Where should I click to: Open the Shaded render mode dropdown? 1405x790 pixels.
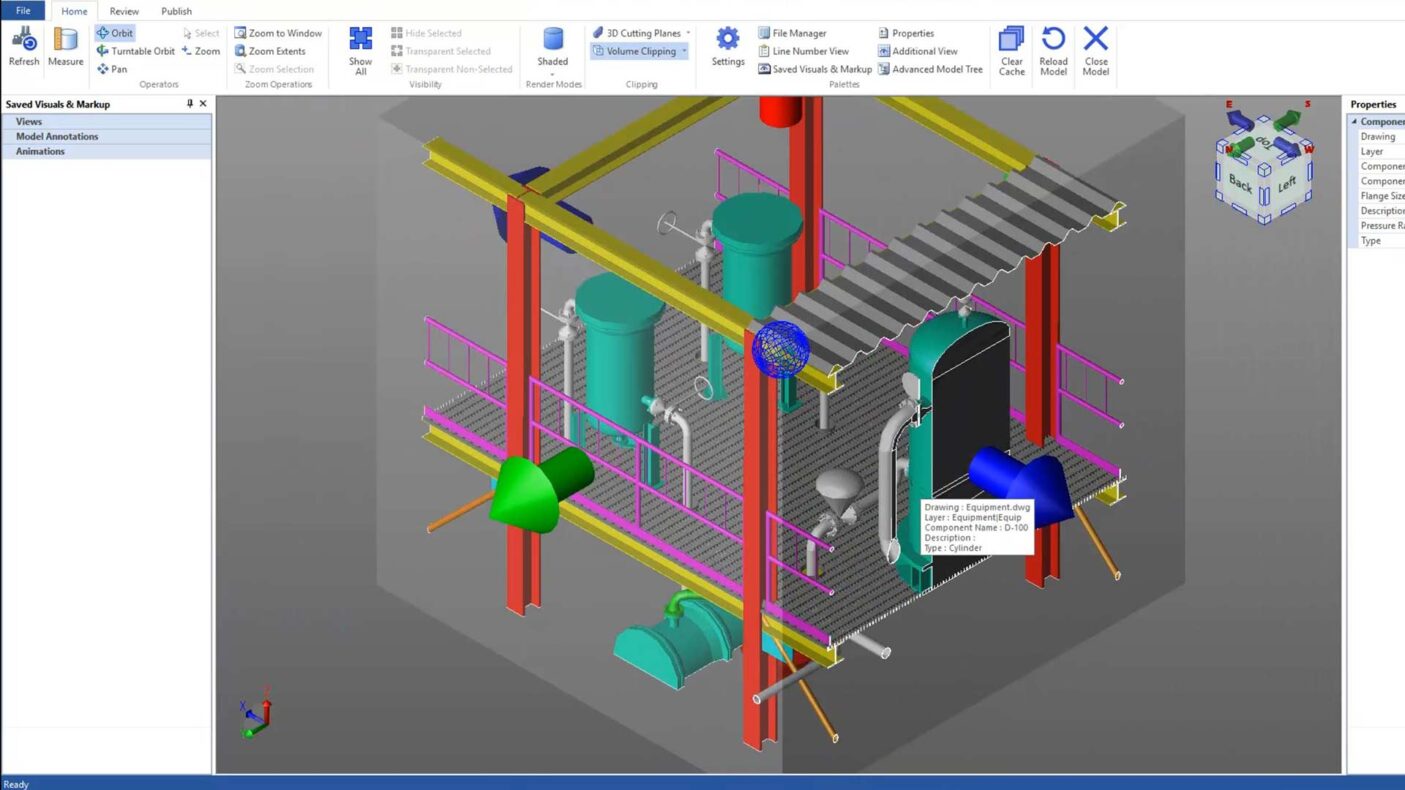pyautogui.click(x=552, y=74)
